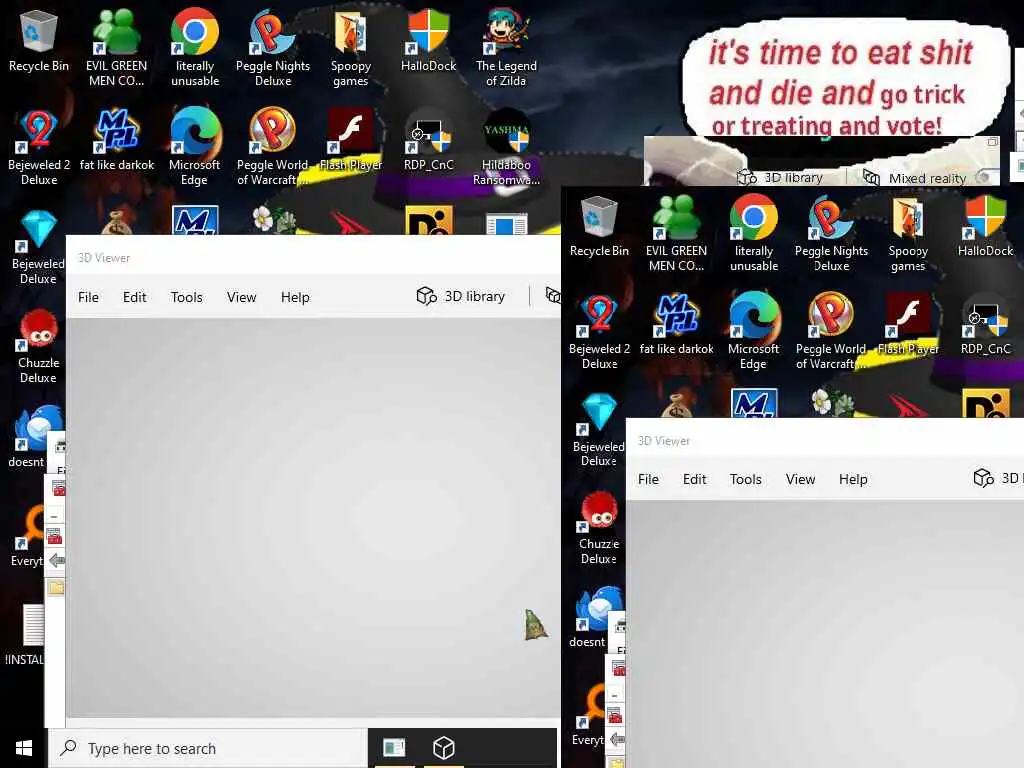Launch Chuzzle Deluxe on the main desktop
This screenshot has height=768, width=1024.
coord(39,346)
